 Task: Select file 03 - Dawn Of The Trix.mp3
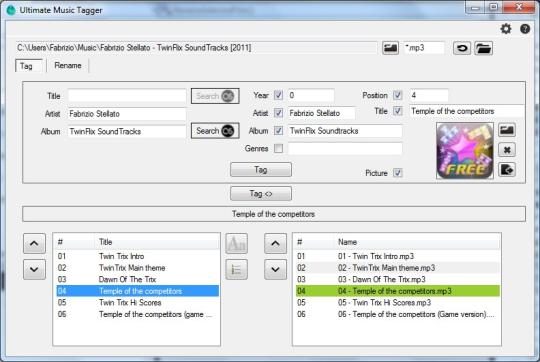pyautogui.click(x=398, y=279)
